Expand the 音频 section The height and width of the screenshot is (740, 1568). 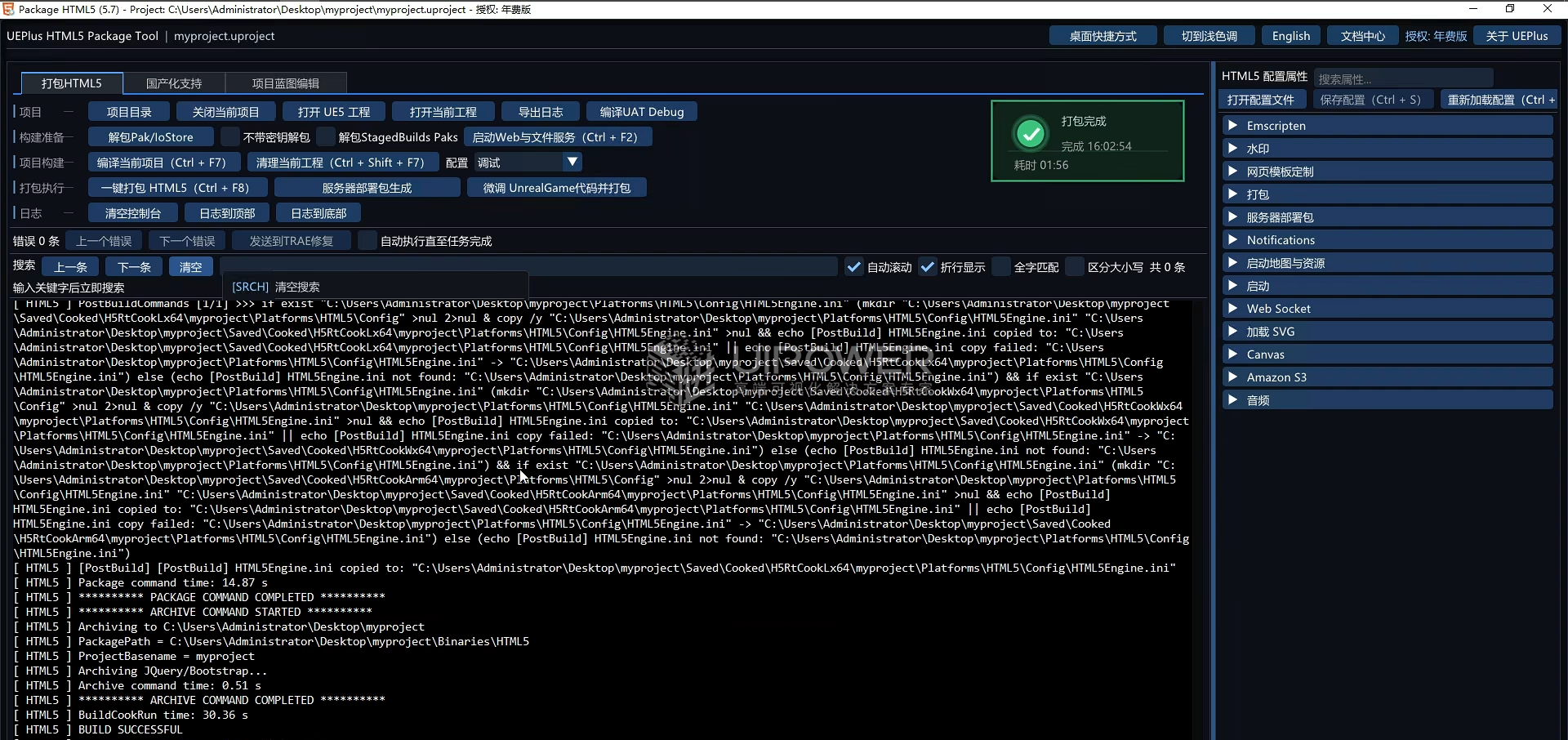tap(1388, 400)
